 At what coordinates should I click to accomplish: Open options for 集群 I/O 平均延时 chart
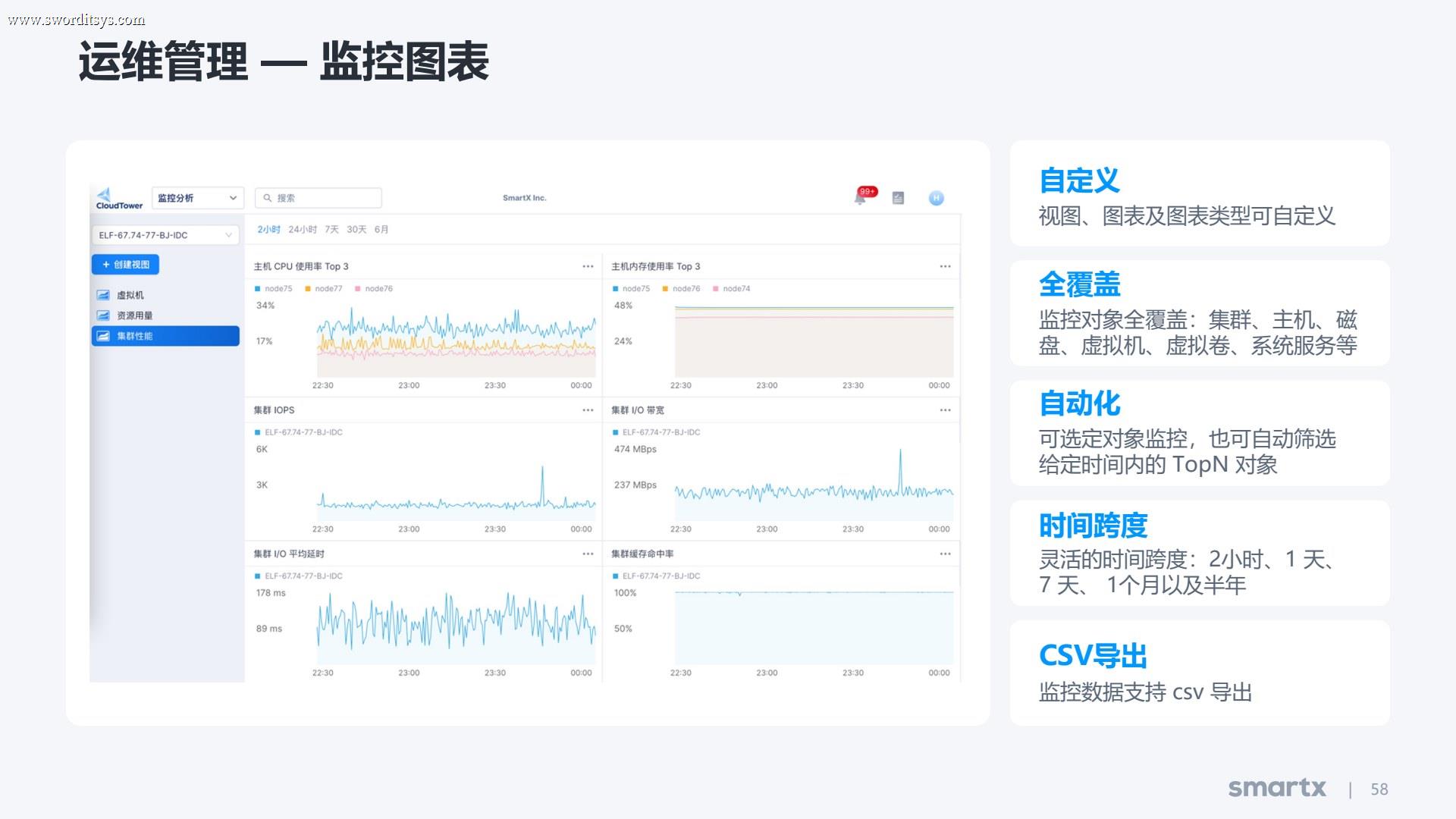[588, 554]
